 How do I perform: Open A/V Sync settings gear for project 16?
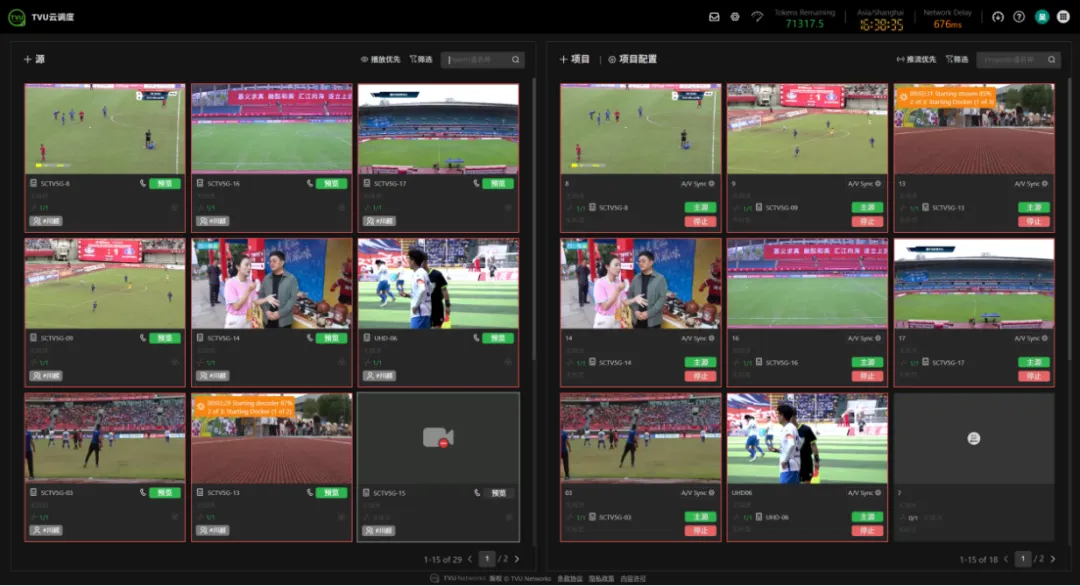pos(878,338)
